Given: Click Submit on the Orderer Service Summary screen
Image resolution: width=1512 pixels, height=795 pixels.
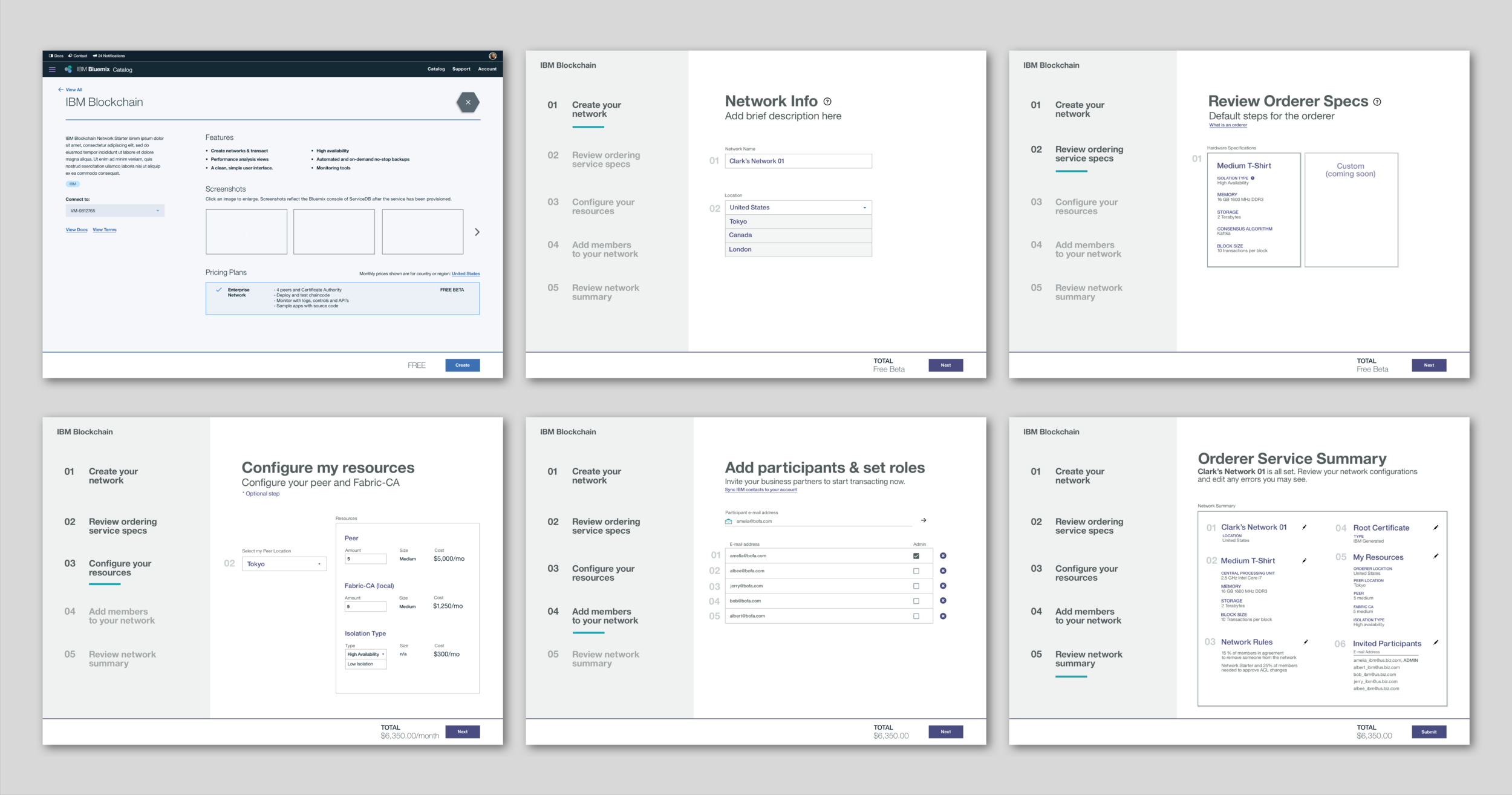Looking at the screenshot, I should (x=1429, y=731).
